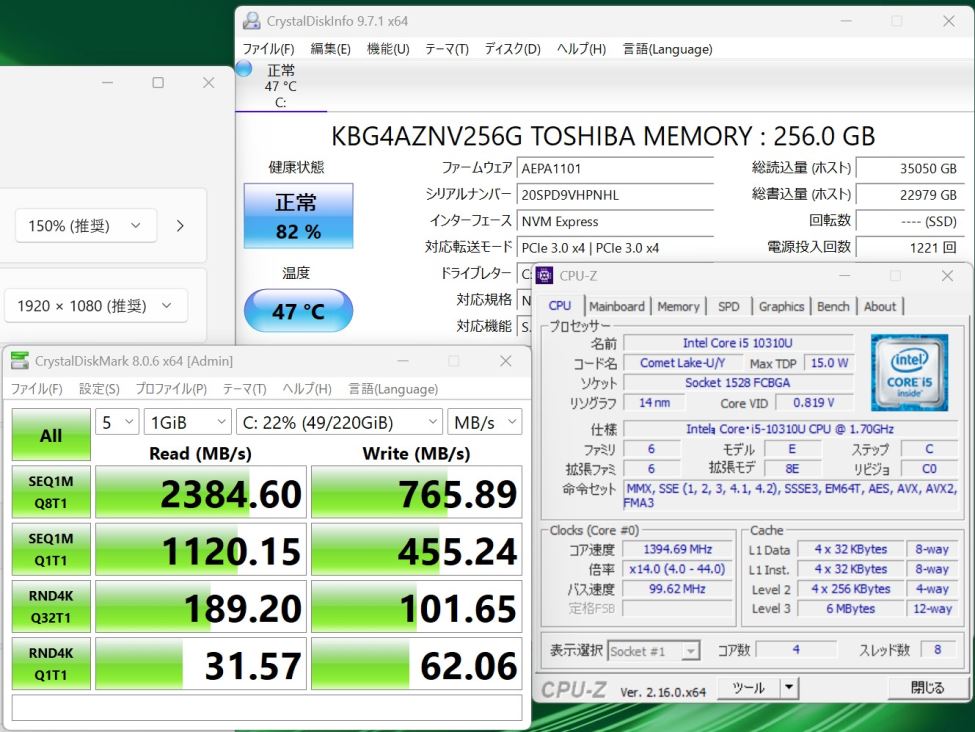Click the chevron arrow beside 150% scale
The width and height of the screenshot is (975, 732).
pos(180,226)
